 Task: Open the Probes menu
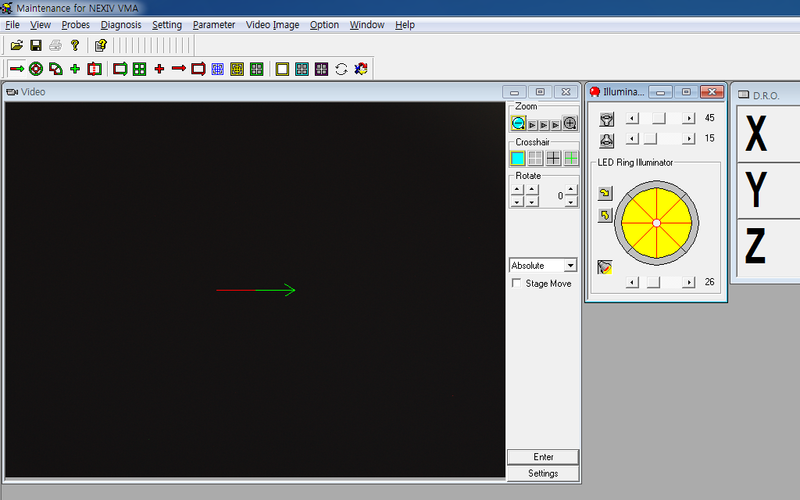coord(75,24)
